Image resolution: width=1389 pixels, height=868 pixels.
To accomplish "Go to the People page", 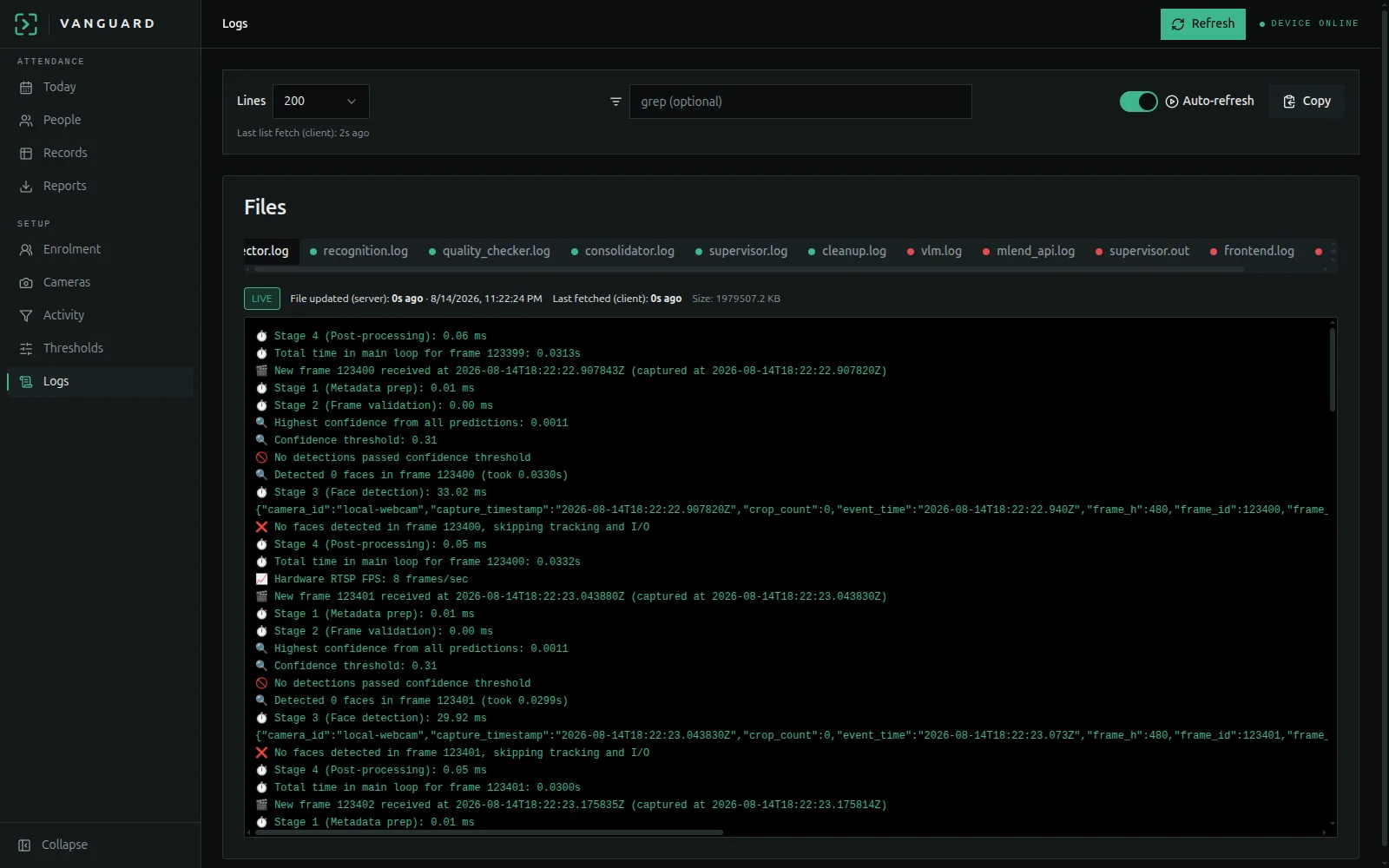I will pyautogui.click(x=100, y=121).
